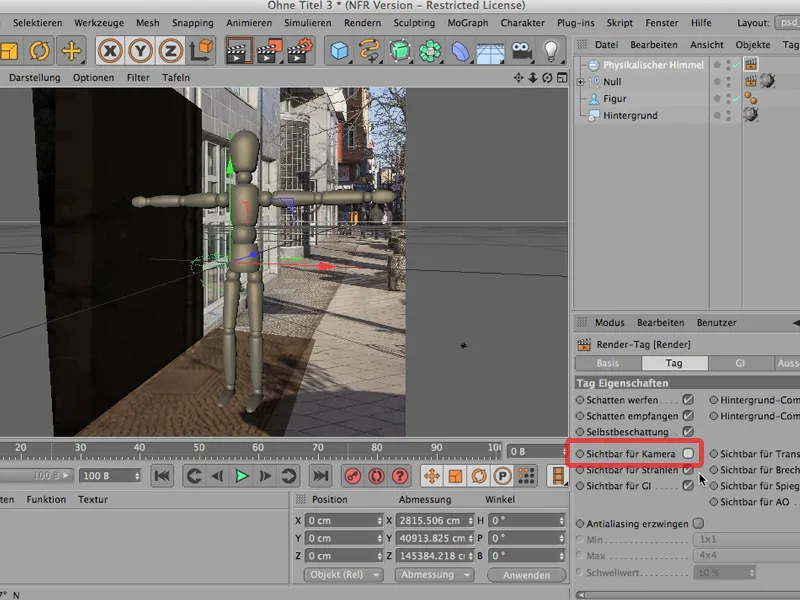Add a Cube primitive object

click(x=339, y=51)
